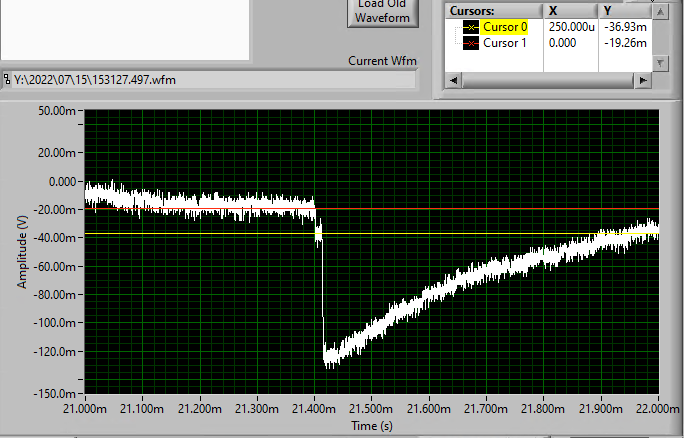This screenshot has height=438, width=684.
Task: Edit the Cursor 1 Y value -19.26m
Action: [x=624, y=43]
